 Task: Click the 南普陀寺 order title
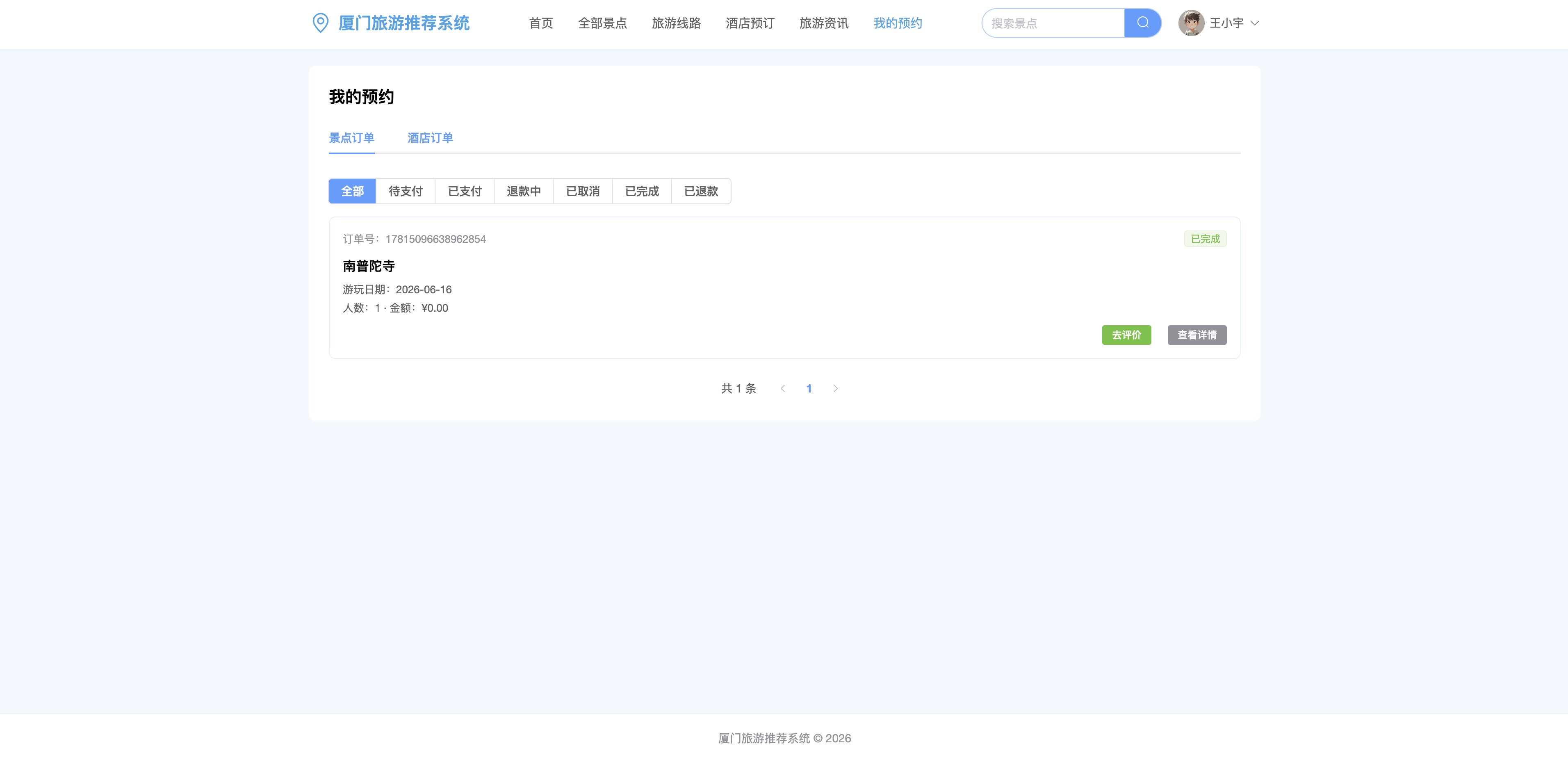click(x=368, y=266)
